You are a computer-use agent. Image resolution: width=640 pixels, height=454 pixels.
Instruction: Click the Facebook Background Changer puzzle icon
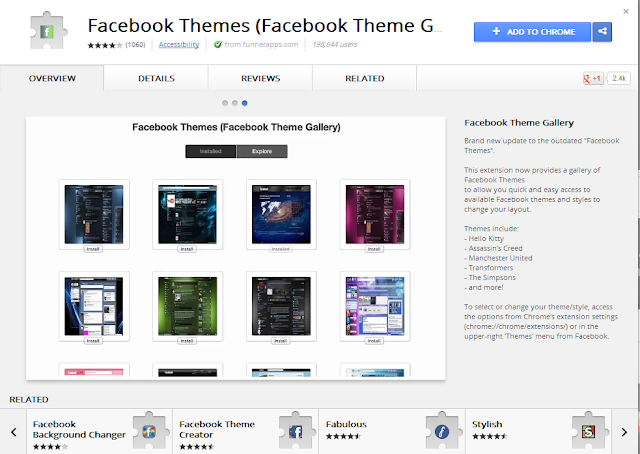click(149, 431)
